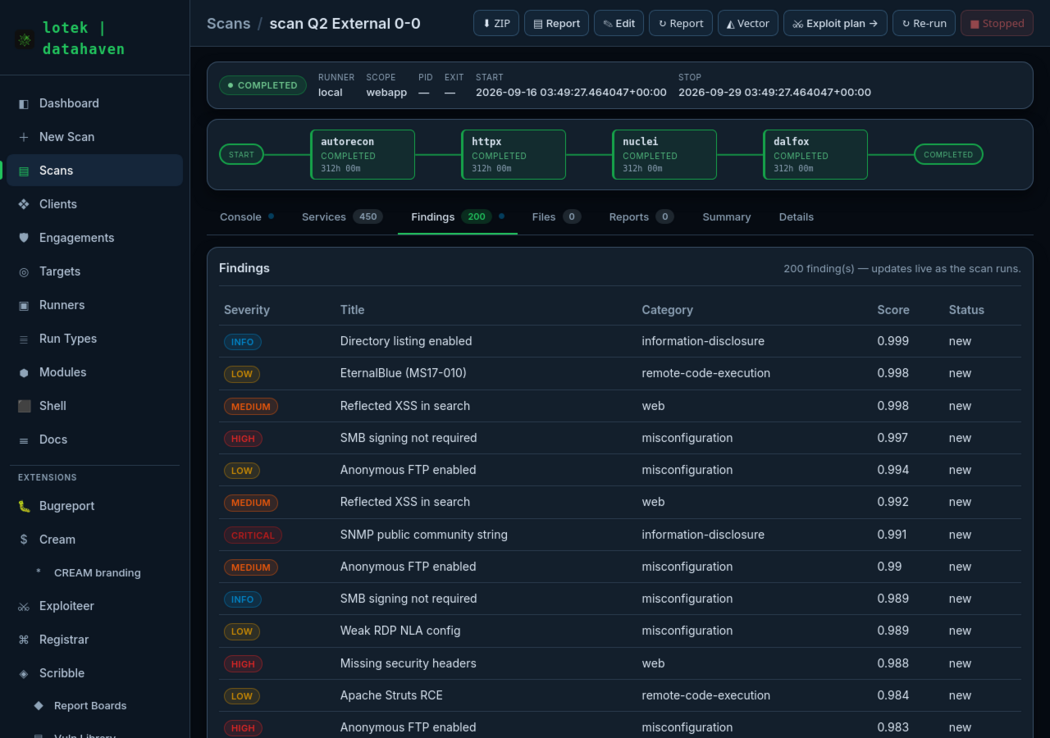Select the nuclei pipeline step
This screenshot has height=738, width=1050.
664,155
